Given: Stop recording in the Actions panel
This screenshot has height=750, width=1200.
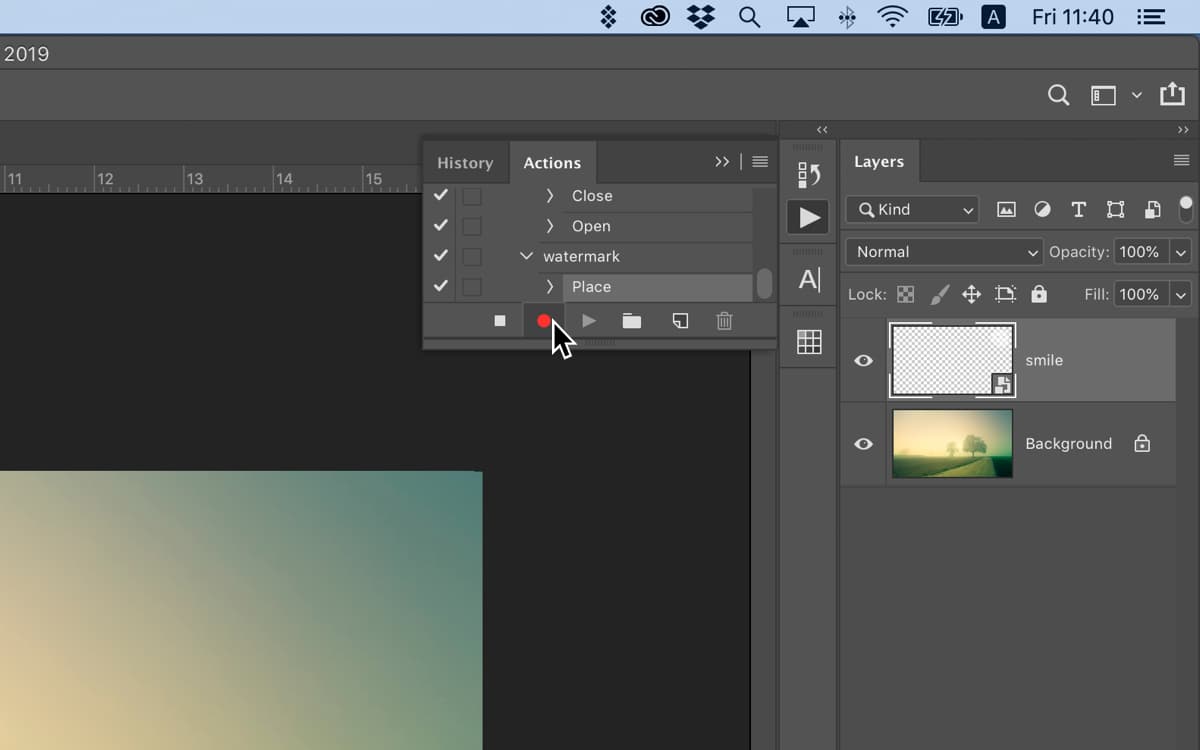Looking at the screenshot, I should tap(499, 320).
